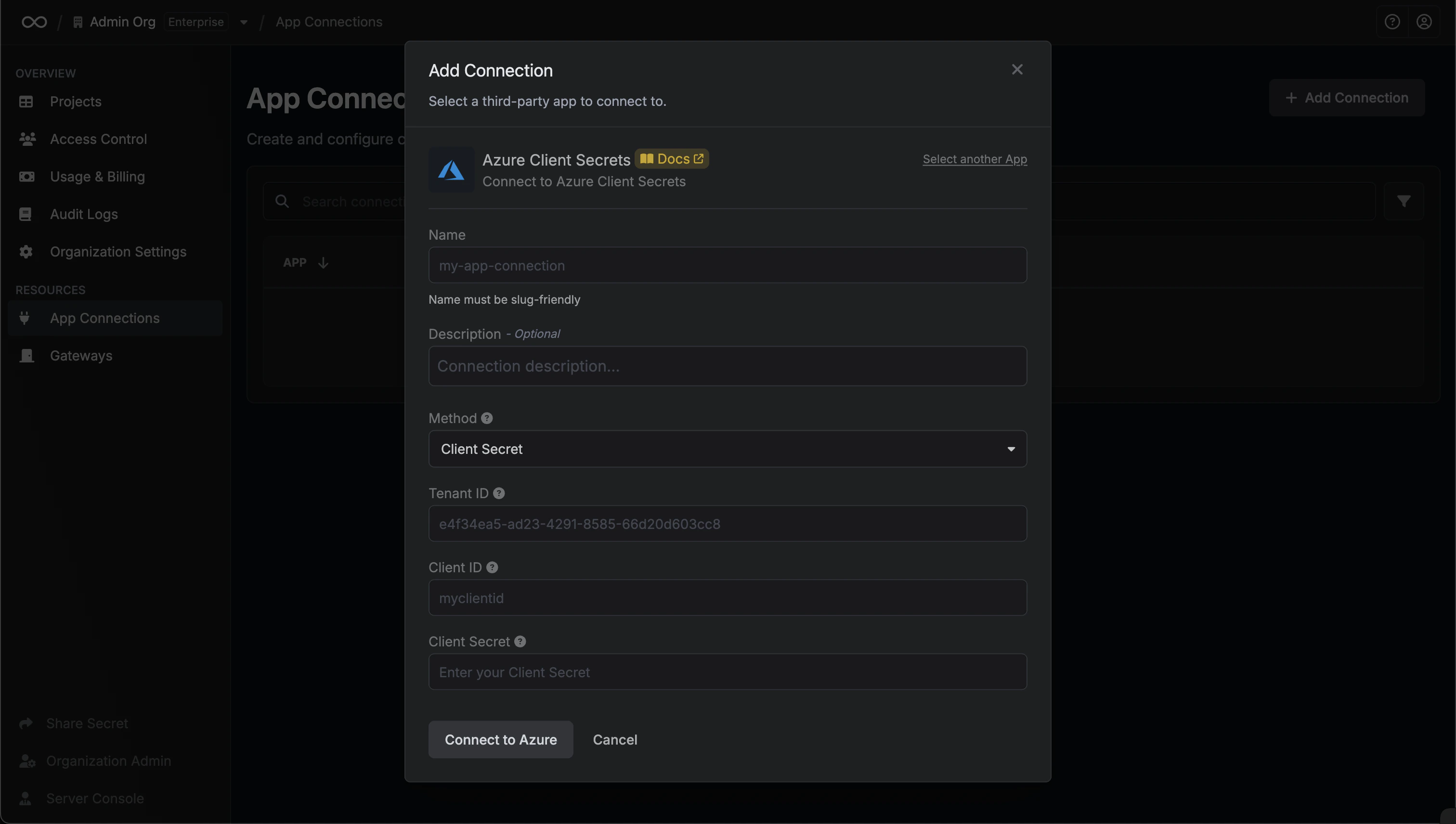Click the Organization Admin user-gear icon
Screen dimensions: 1456x824
click(27, 761)
